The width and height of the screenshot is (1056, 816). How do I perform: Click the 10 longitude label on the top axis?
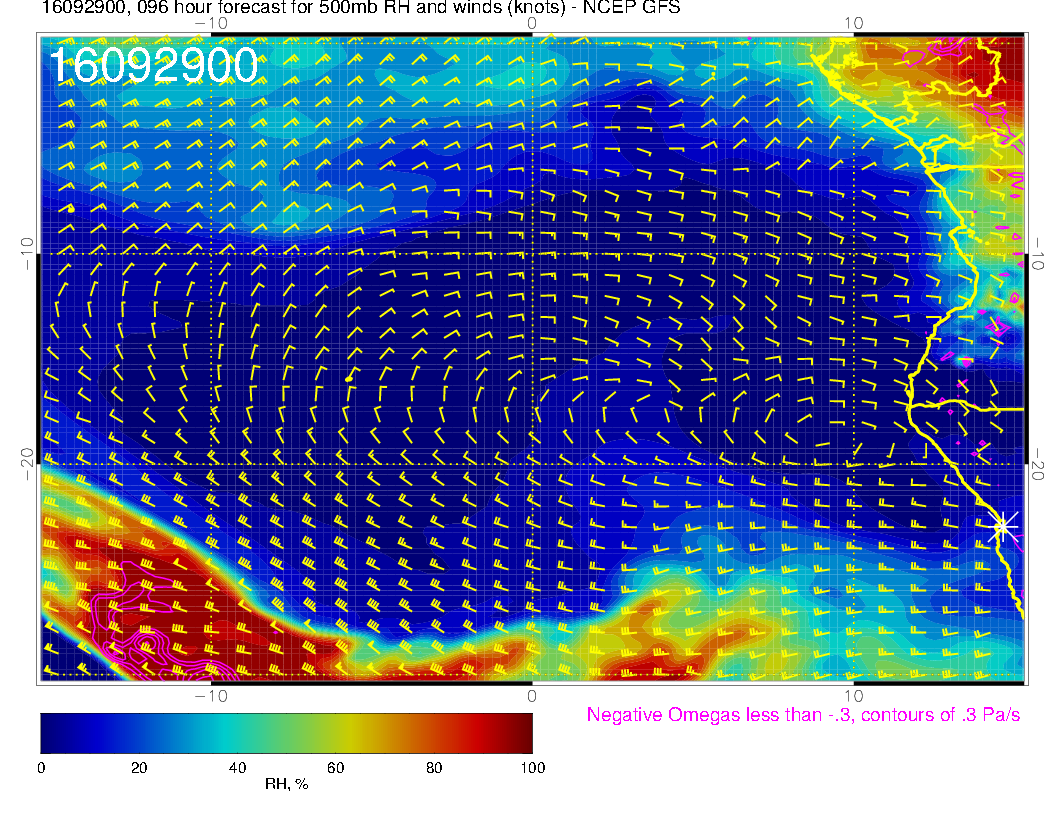pos(853,22)
